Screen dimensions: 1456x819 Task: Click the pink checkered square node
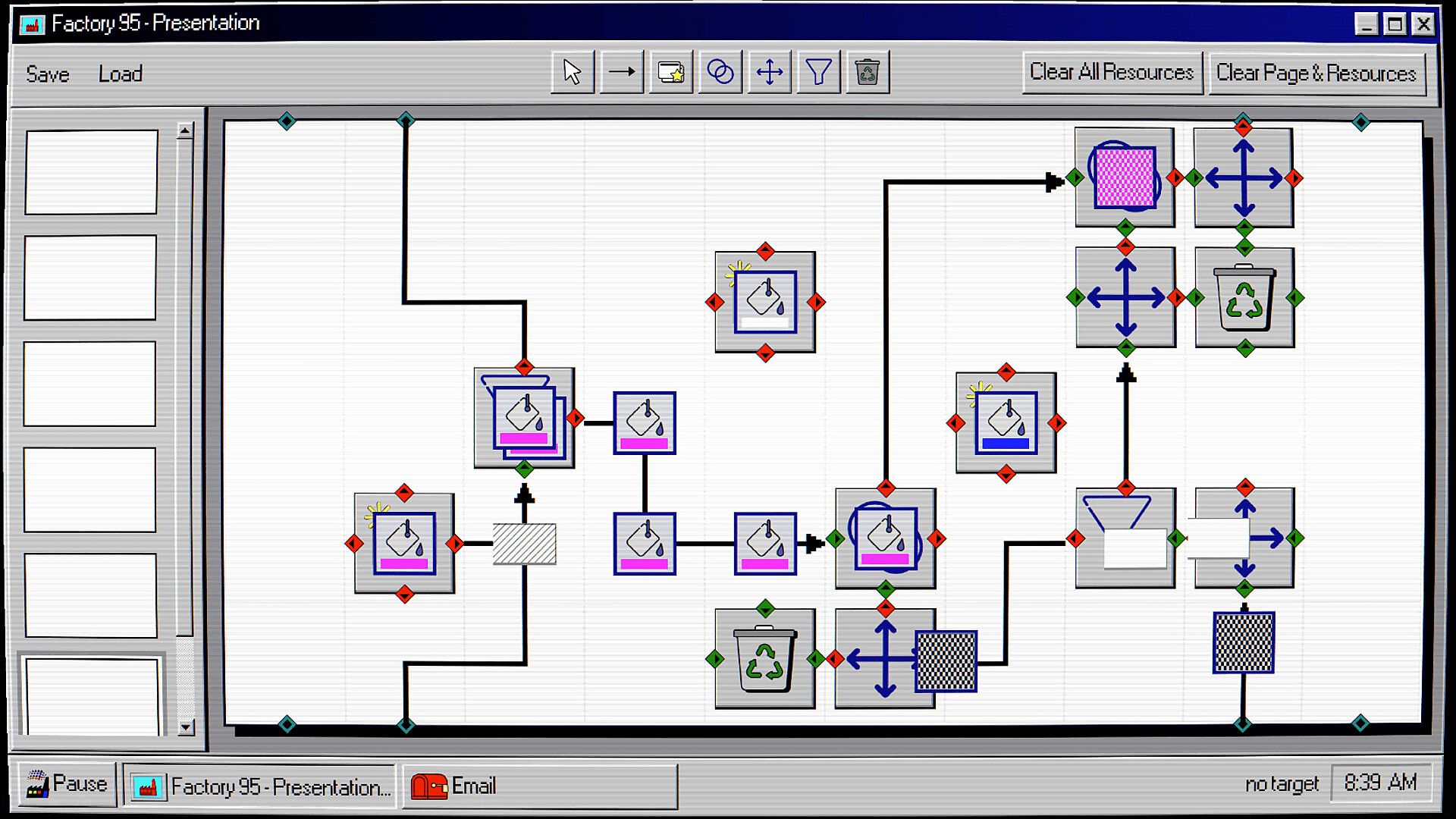pyautogui.click(x=1125, y=178)
